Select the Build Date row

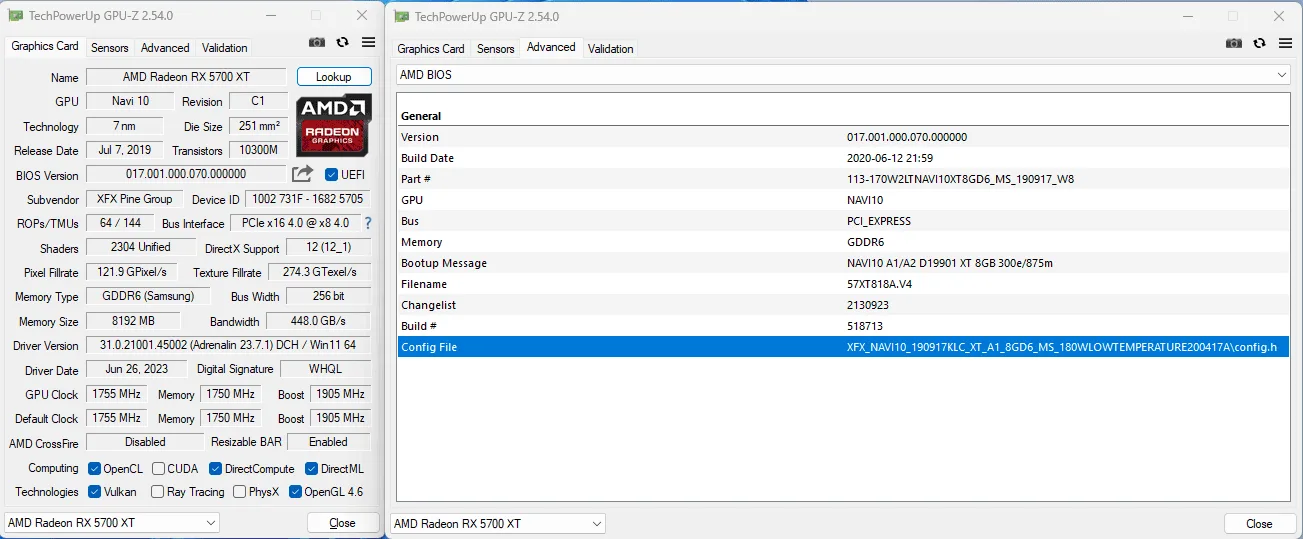point(843,158)
